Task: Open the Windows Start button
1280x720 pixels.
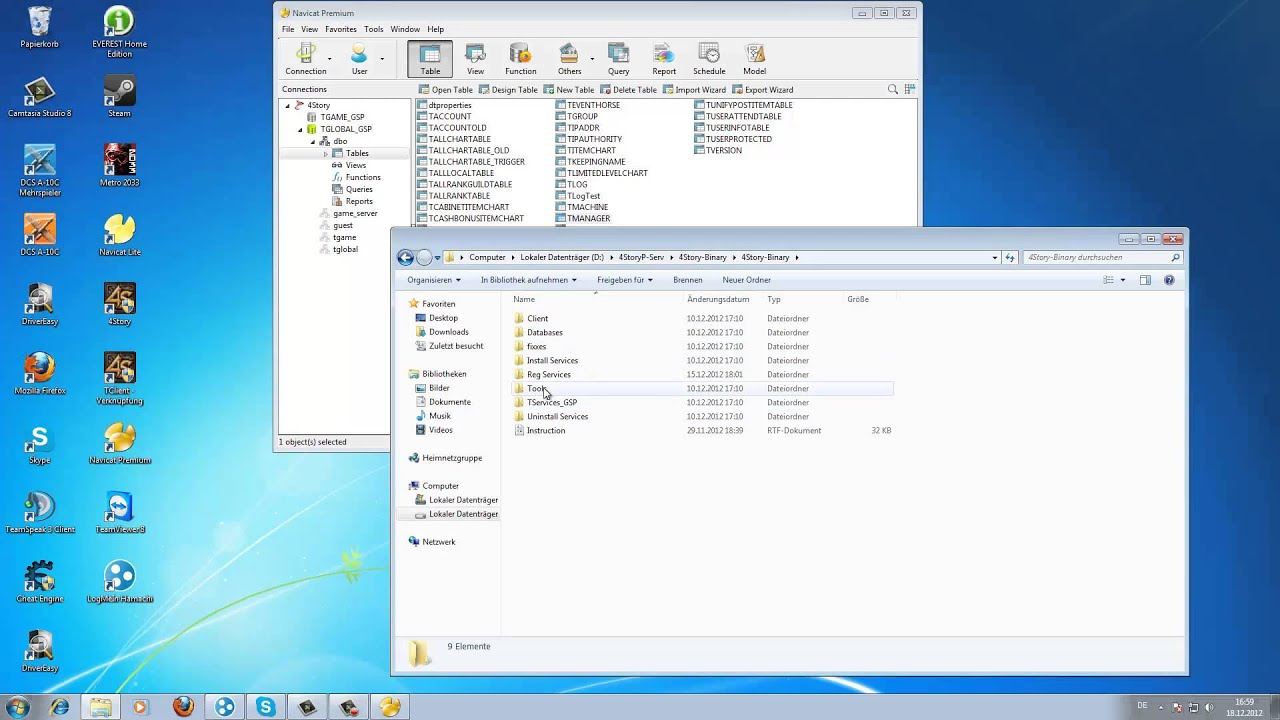Action: coord(17,707)
